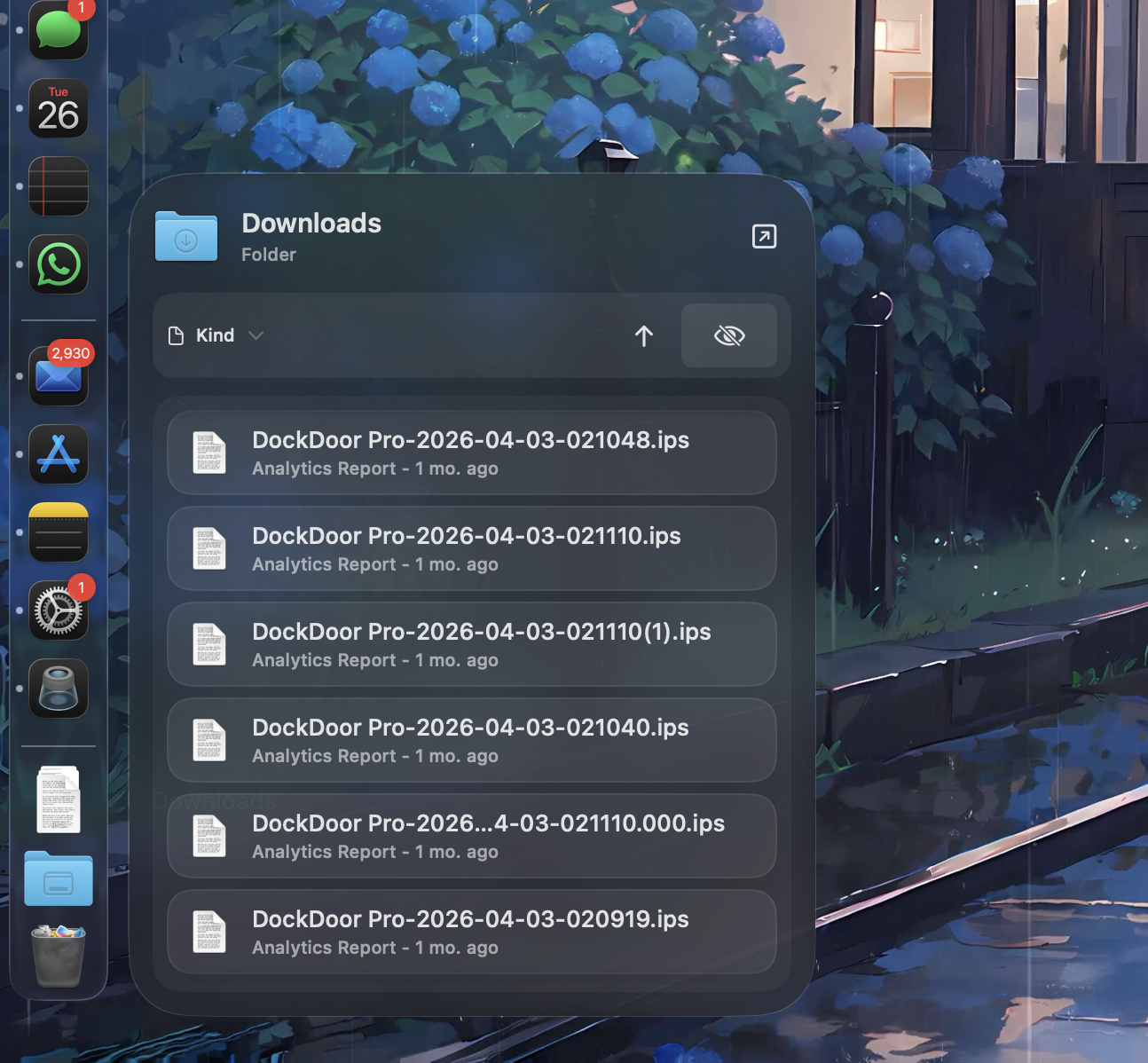Open System Settings gear icon
The height and width of the screenshot is (1063, 1148).
(x=59, y=610)
